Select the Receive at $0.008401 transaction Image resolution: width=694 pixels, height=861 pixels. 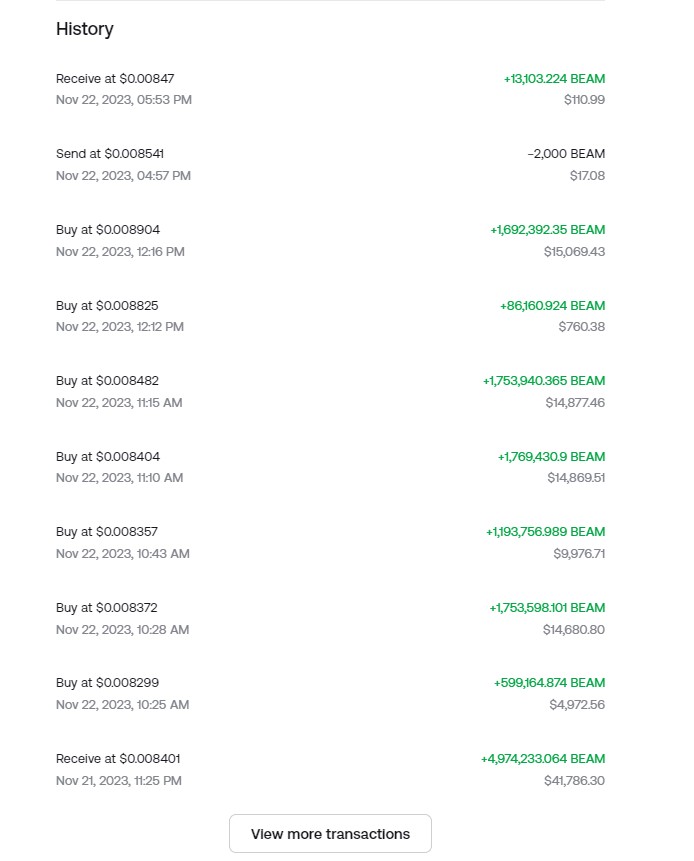(118, 759)
